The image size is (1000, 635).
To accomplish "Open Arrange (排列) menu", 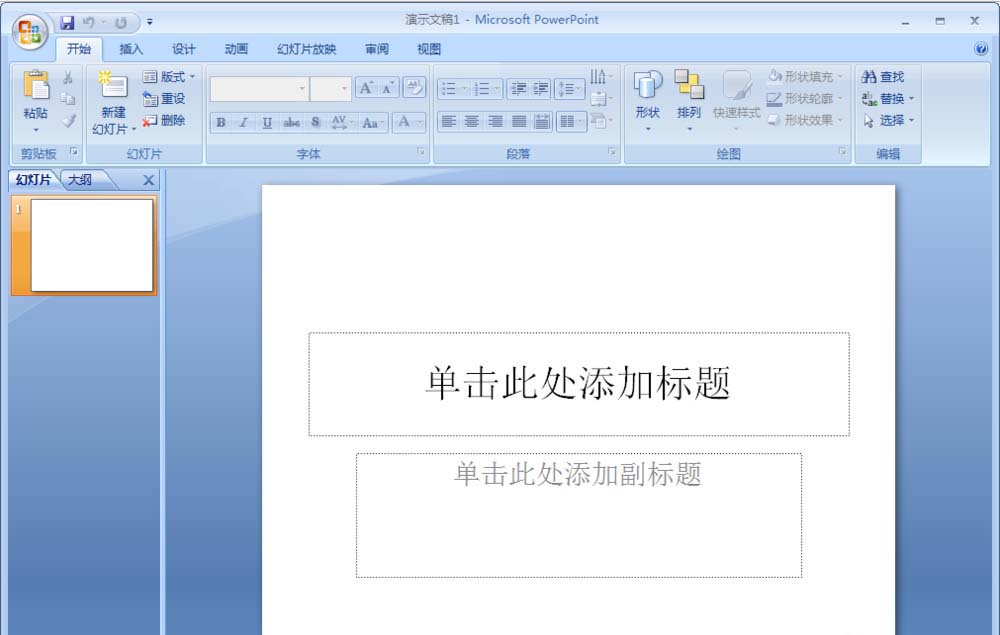I will click(x=689, y=100).
